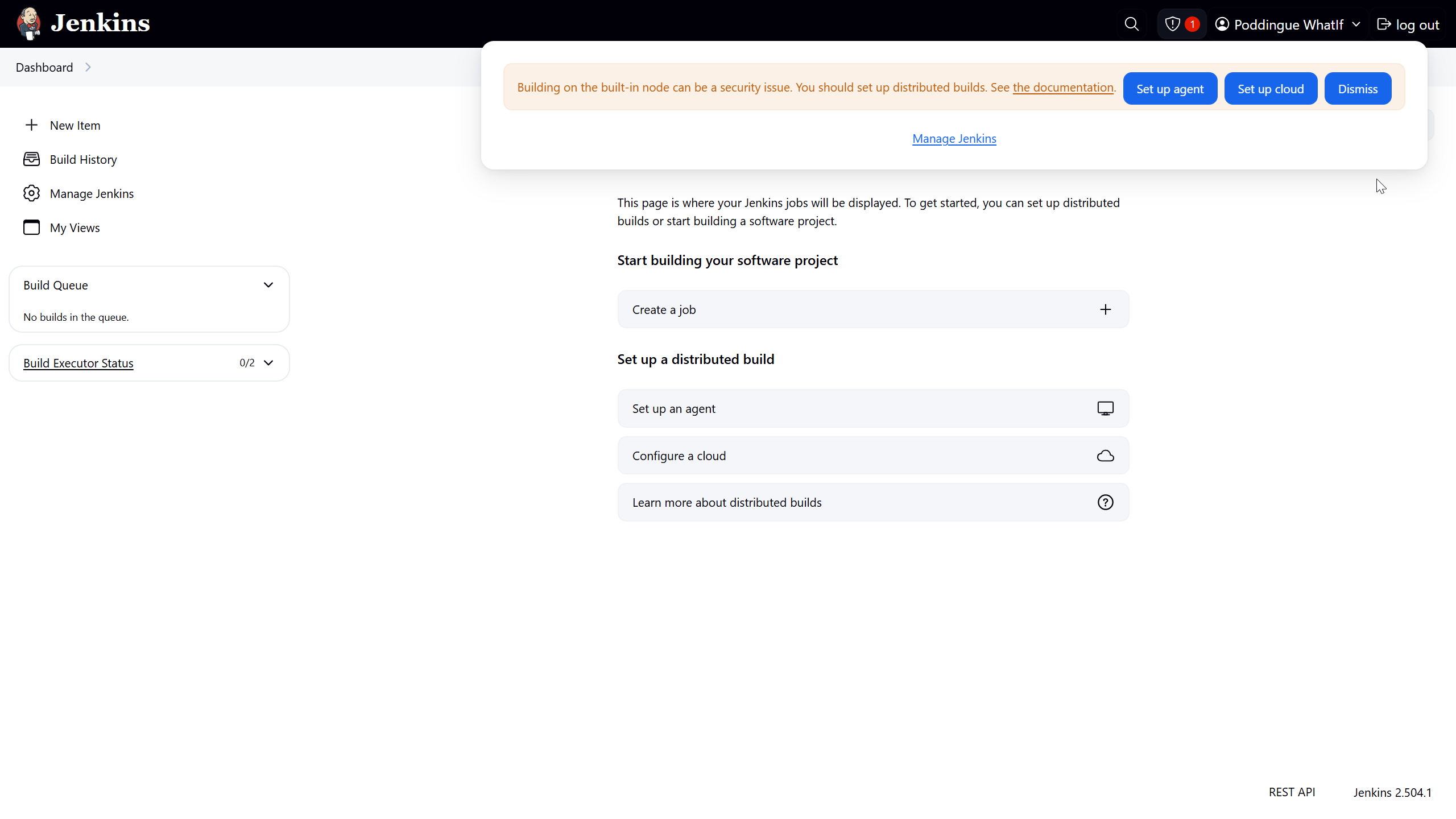Viewport: 1456px width, 819px height.
Task: Select the Create a job row
Action: (873, 309)
